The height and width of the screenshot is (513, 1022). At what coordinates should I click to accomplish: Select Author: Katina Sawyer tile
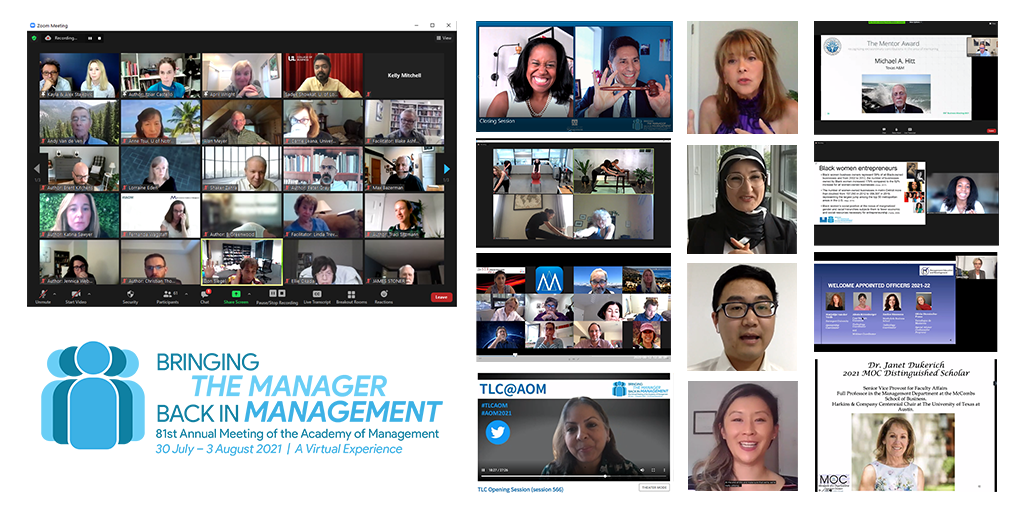click(80, 215)
